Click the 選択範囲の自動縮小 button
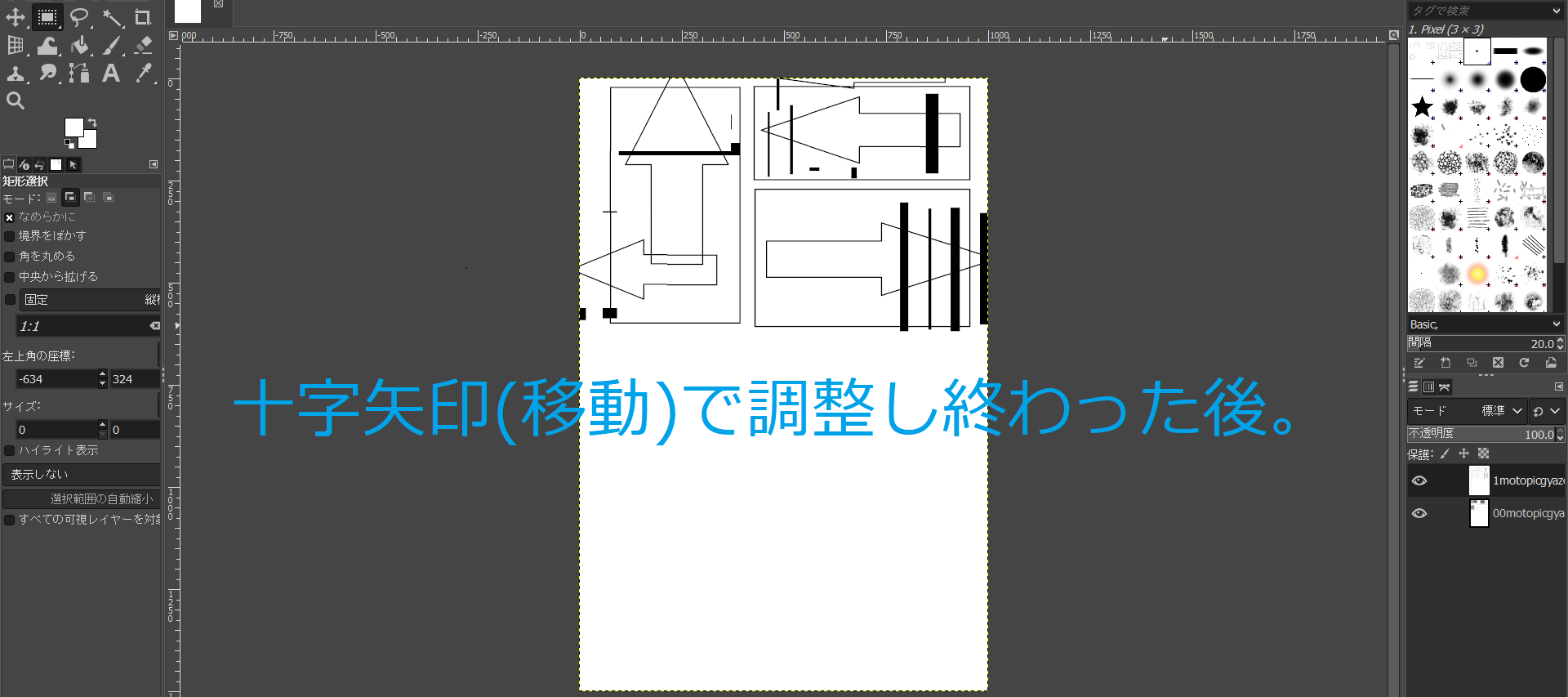Screen dimensions: 1568x697 (81, 499)
